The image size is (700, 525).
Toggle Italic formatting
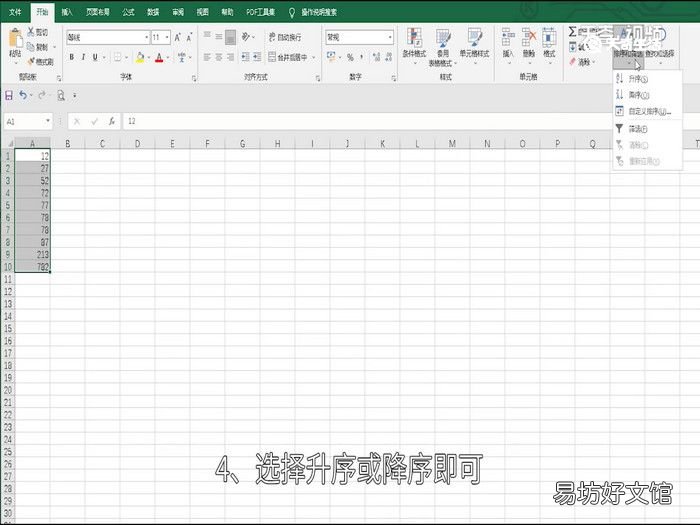click(x=83, y=57)
